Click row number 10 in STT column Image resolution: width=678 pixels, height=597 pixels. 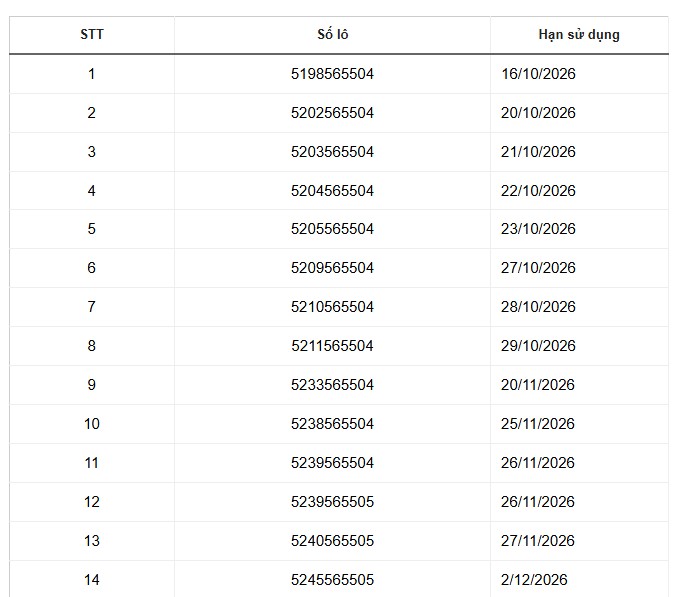[x=92, y=424]
